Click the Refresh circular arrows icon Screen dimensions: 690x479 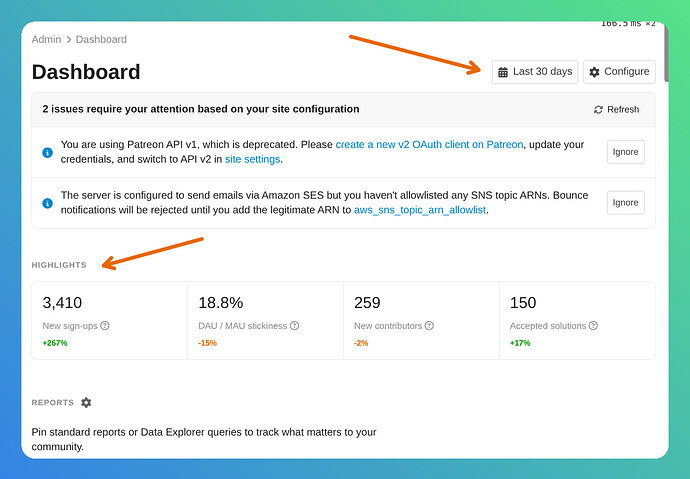click(598, 110)
